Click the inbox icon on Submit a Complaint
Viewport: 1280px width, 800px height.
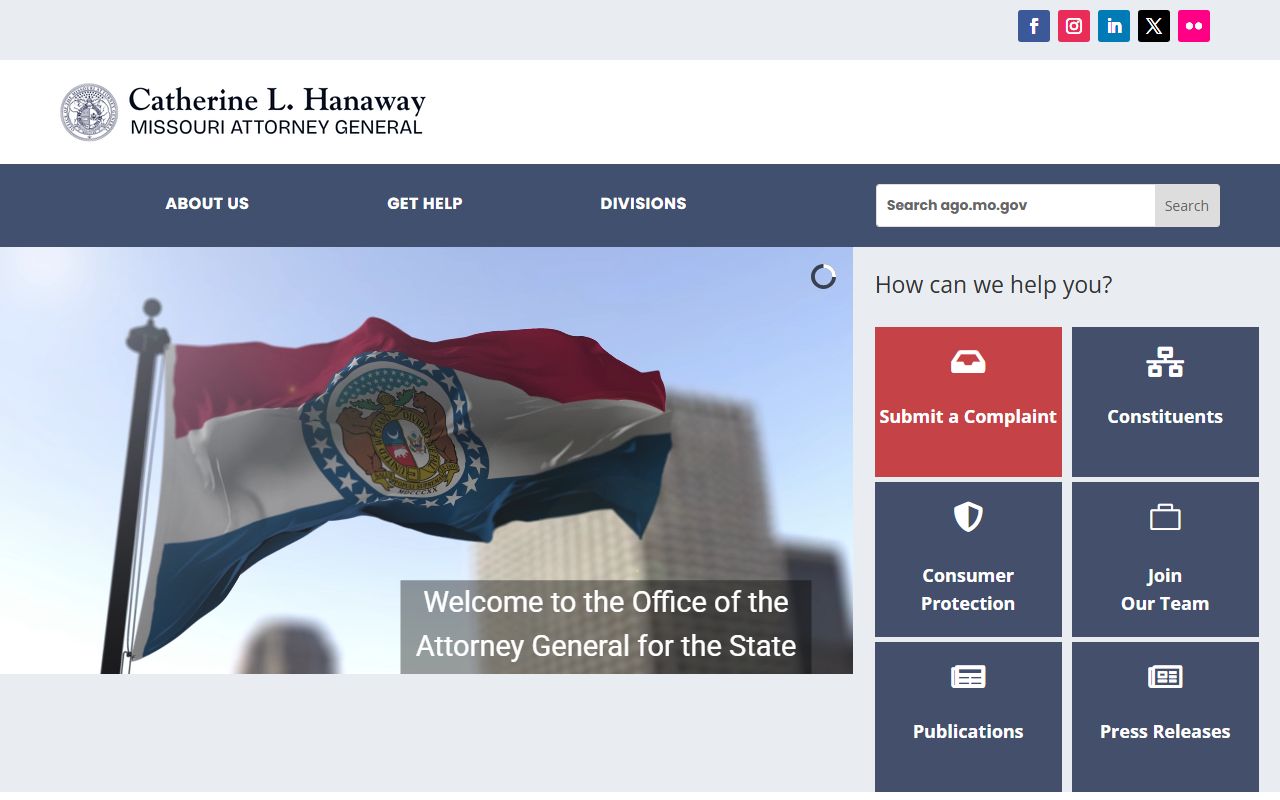[x=968, y=362]
